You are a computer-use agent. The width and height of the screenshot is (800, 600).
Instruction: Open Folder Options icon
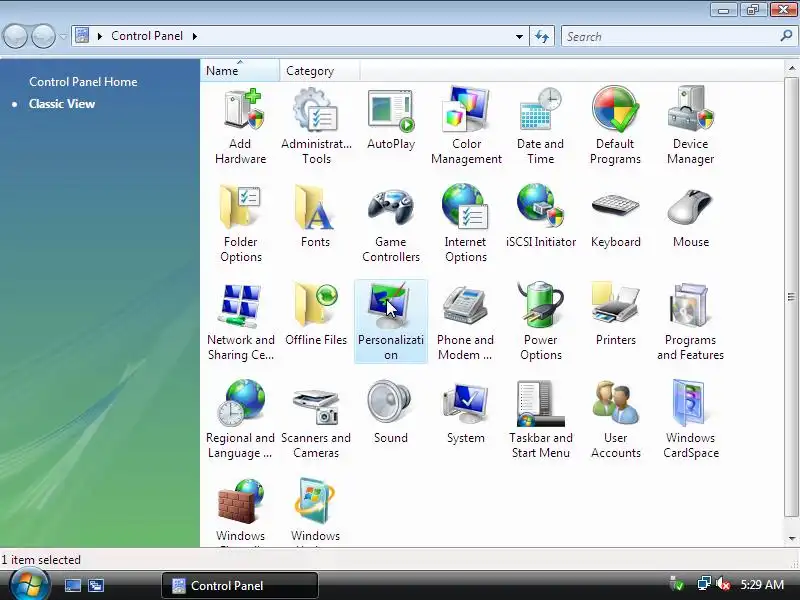(x=241, y=224)
